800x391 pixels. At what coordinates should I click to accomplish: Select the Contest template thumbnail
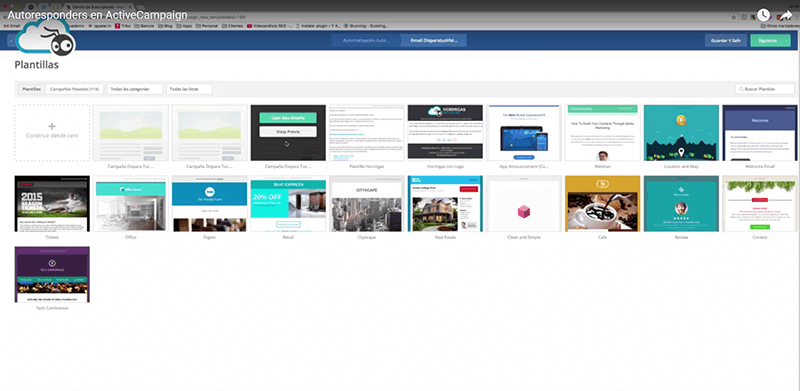(760, 204)
